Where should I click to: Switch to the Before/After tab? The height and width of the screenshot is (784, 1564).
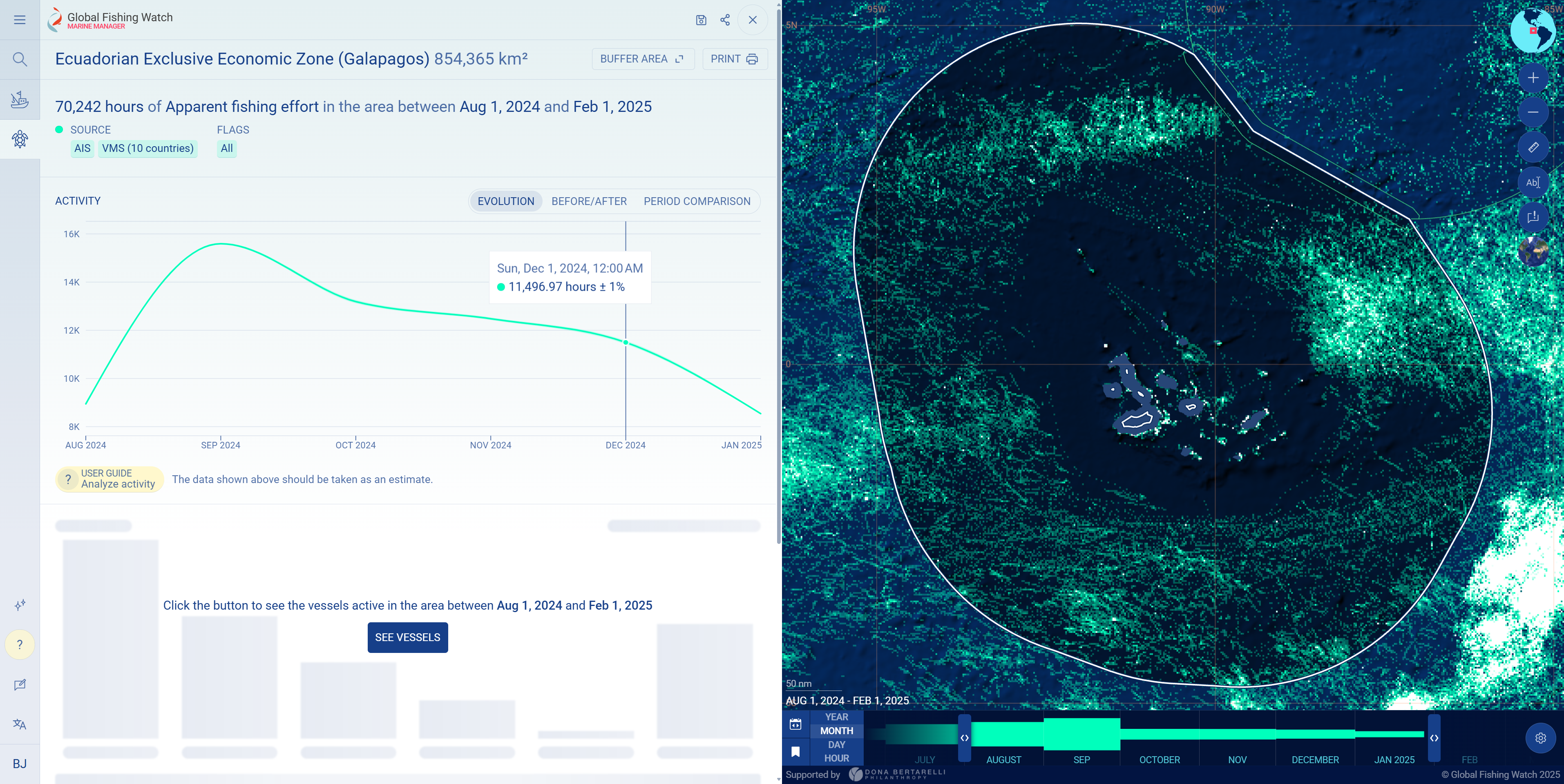589,201
